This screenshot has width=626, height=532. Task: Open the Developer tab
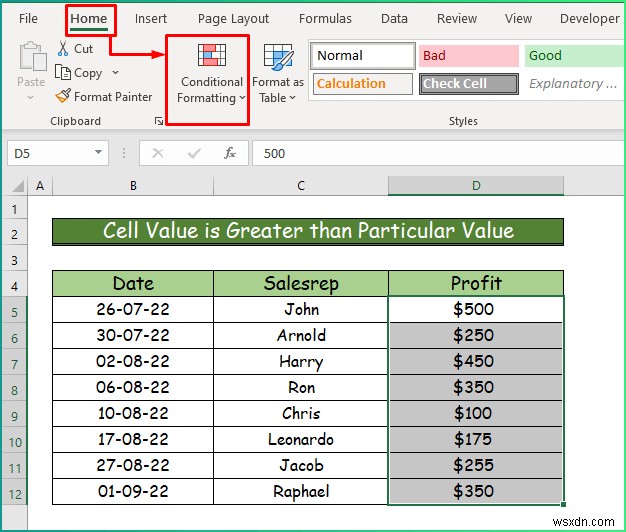click(x=590, y=18)
